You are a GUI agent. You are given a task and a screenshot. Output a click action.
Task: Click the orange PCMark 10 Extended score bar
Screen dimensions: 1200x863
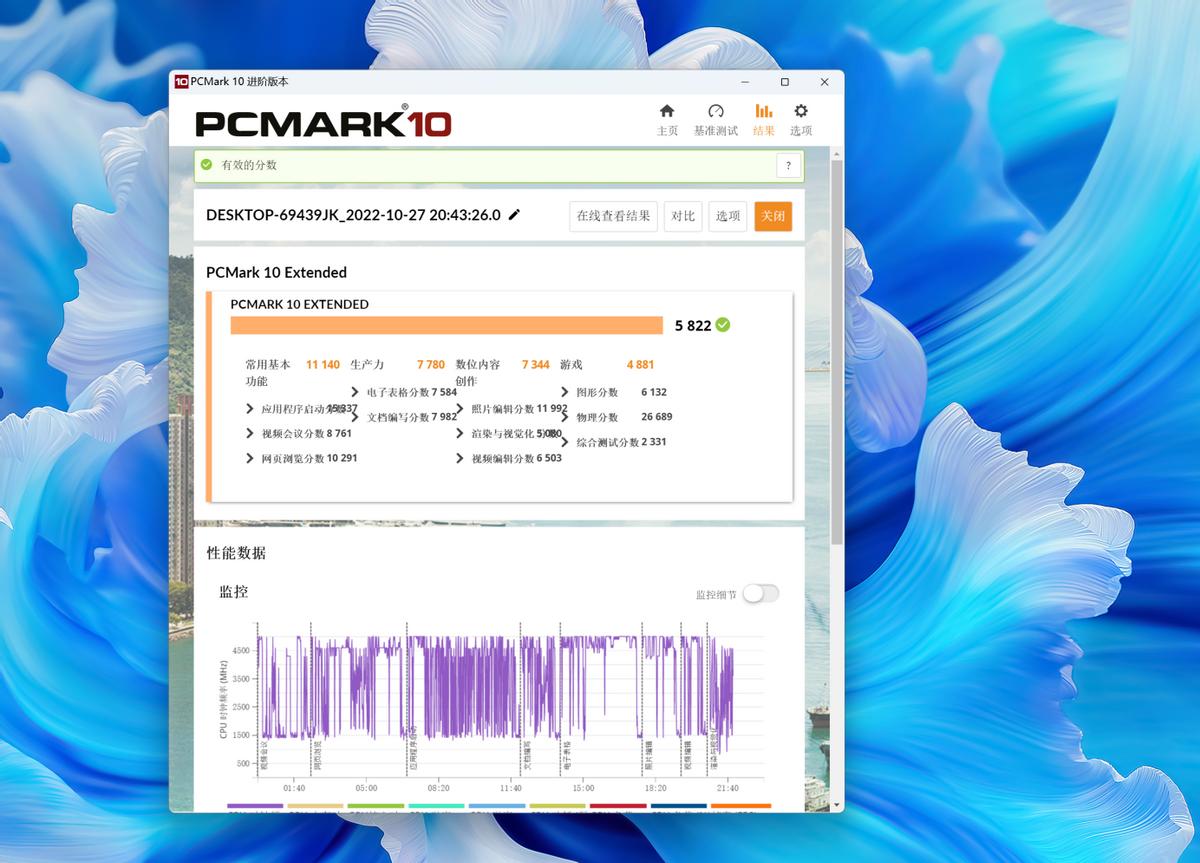tap(446, 325)
